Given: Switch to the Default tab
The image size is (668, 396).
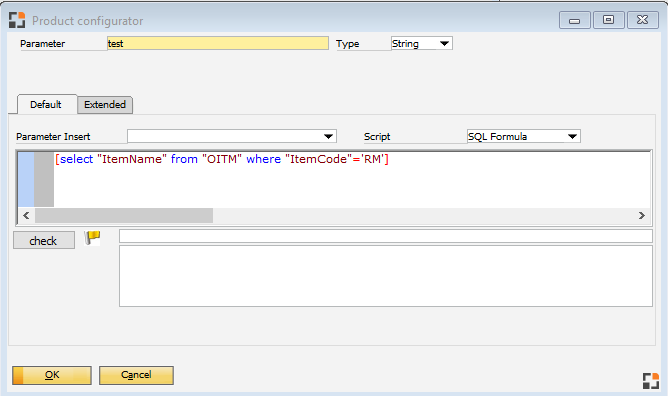Looking at the screenshot, I should (x=46, y=105).
